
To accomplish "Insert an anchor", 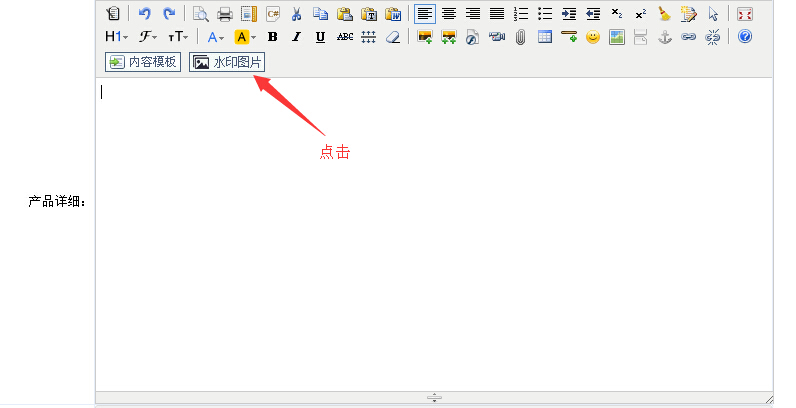I will tap(665, 37).
